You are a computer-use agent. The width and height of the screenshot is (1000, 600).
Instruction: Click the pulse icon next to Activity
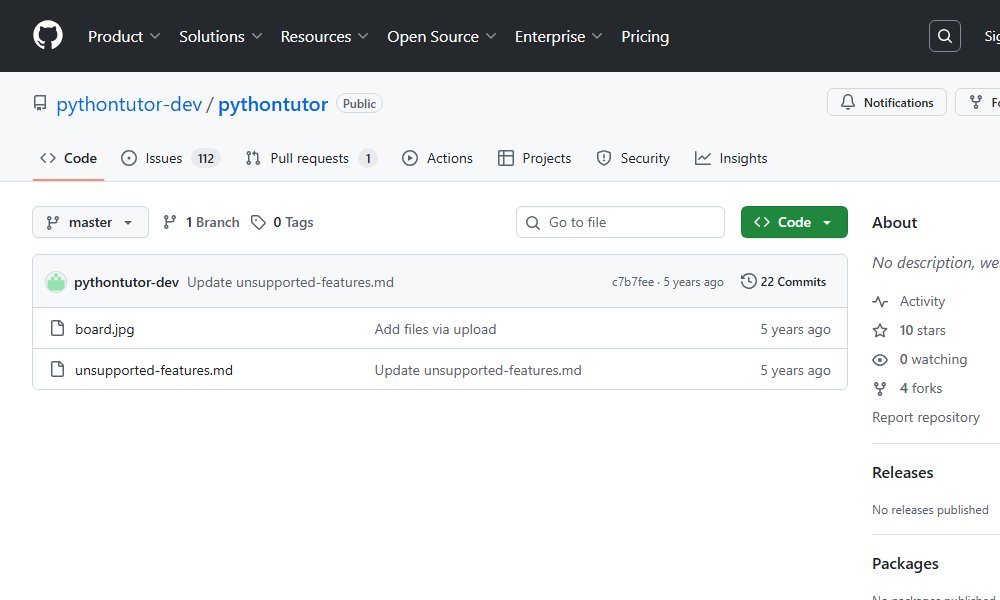(x=880, y=302)
